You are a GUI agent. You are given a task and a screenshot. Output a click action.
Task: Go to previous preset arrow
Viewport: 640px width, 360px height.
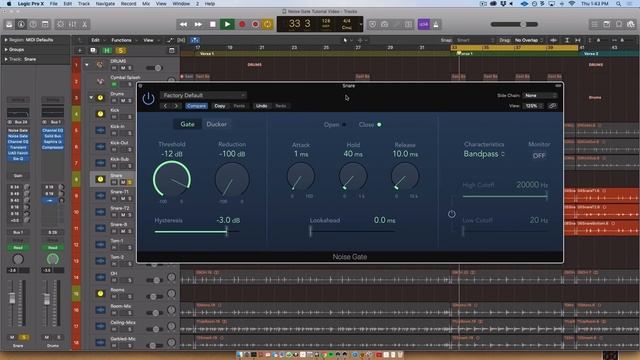165,106
